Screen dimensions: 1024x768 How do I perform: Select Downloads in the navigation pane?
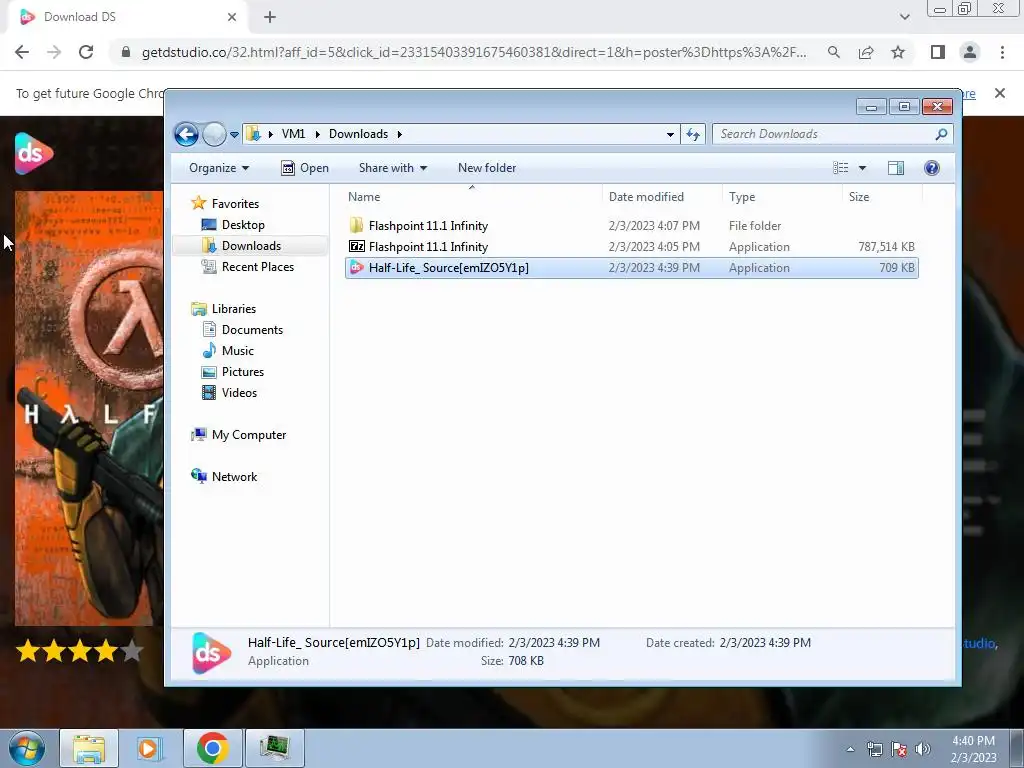pyautogui.click(x=251, y=246)
